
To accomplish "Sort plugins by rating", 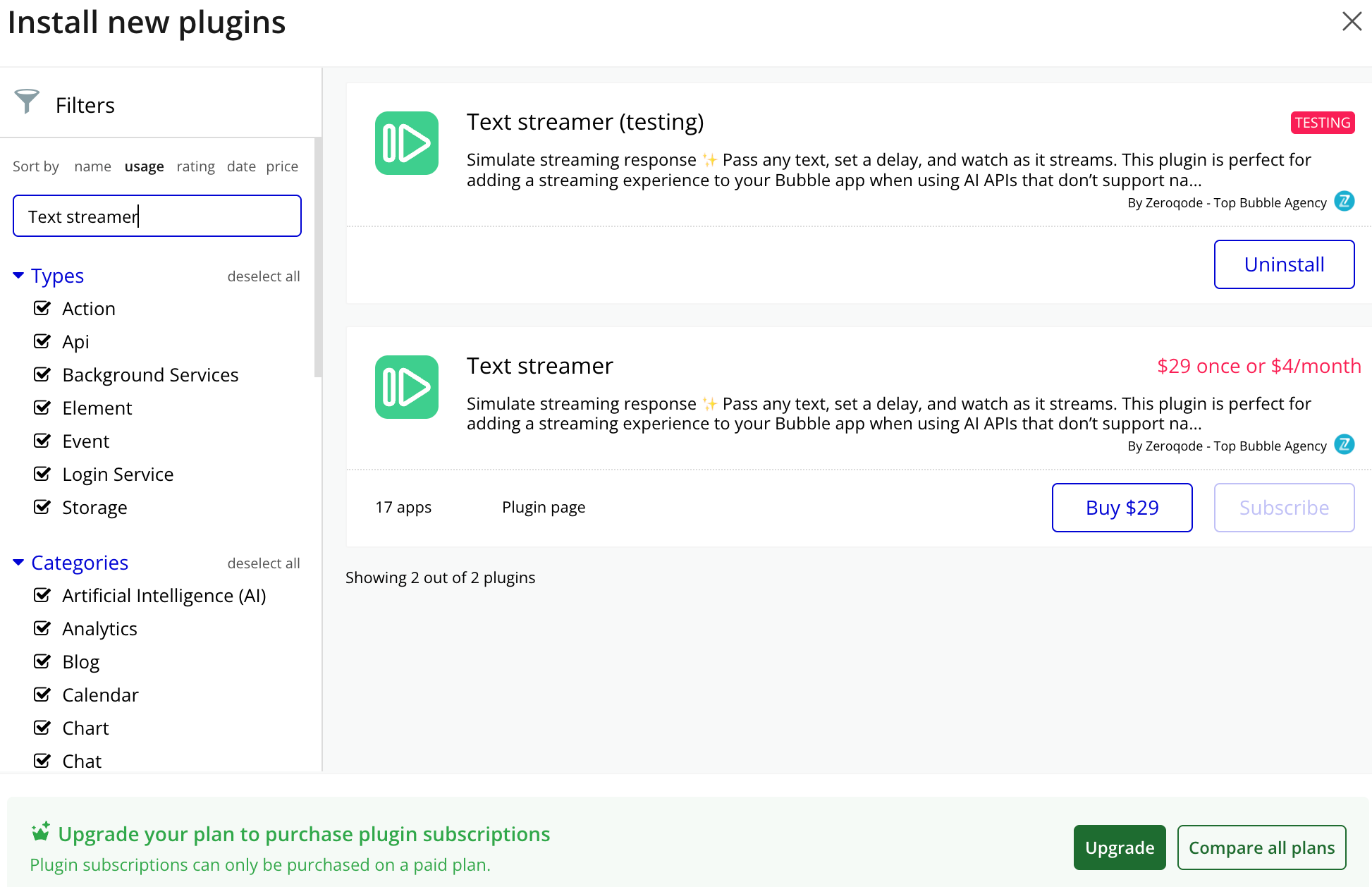I will (195, 166).
